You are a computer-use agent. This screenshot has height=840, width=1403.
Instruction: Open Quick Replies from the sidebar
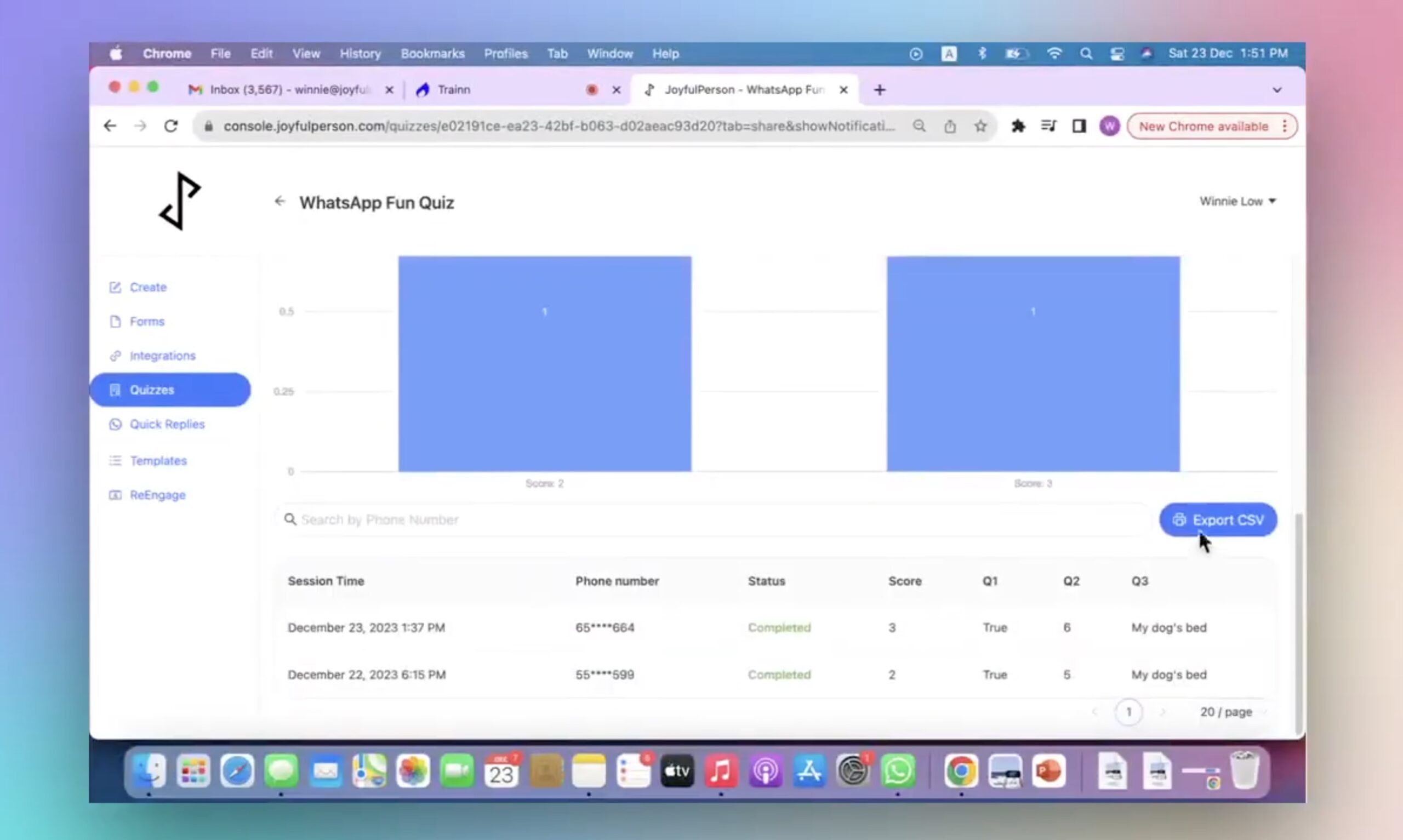pos(167,424)
